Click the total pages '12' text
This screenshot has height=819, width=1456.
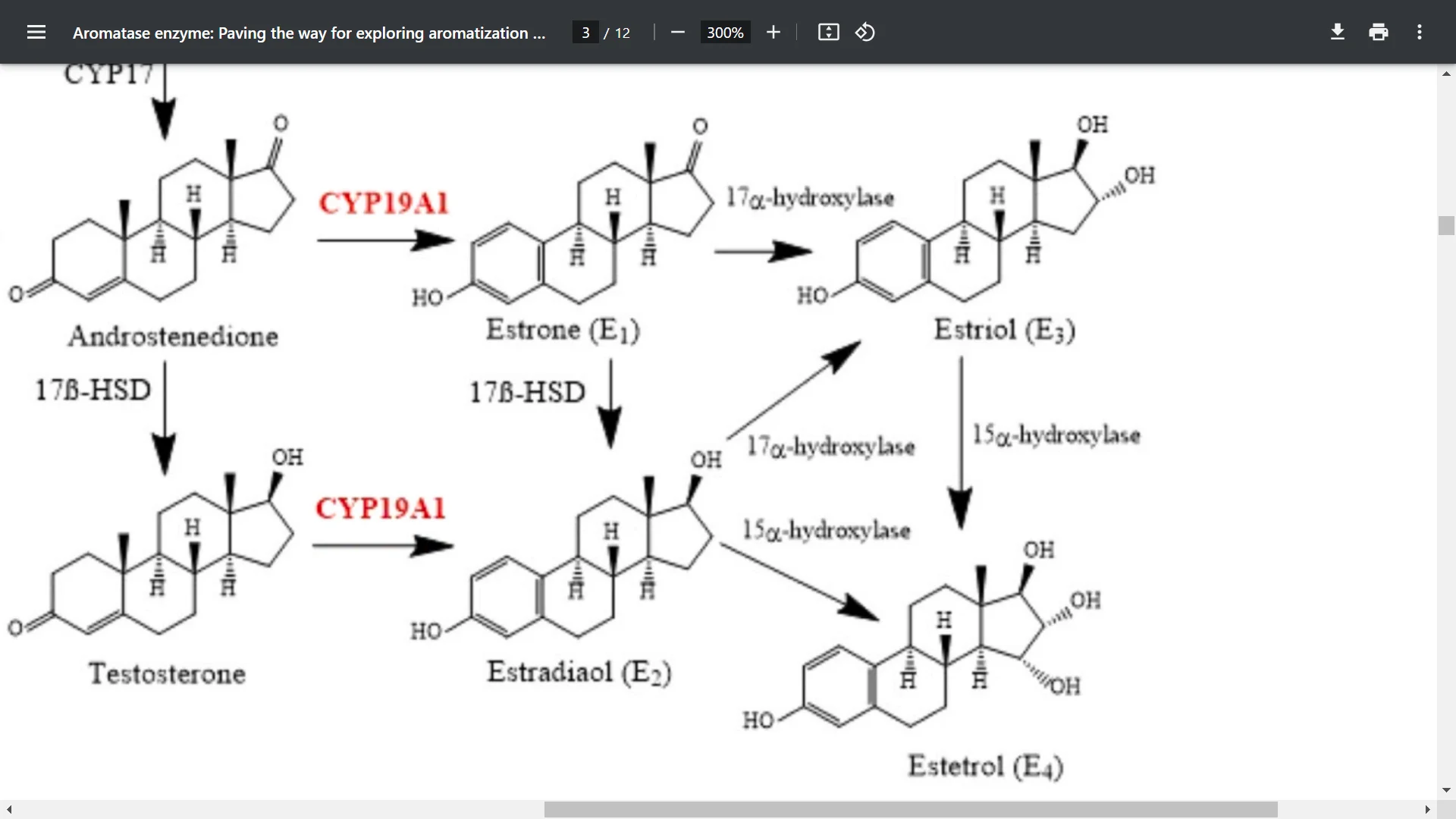click(x=623, y=33)
